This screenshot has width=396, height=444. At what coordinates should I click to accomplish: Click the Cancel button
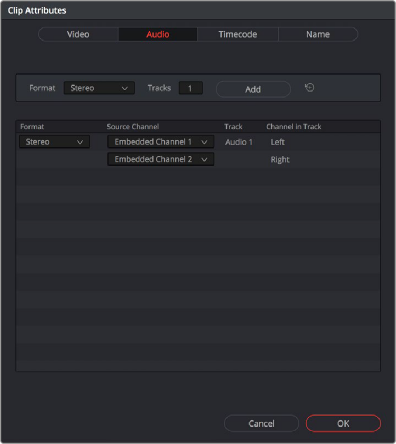(x=261, y=423)
